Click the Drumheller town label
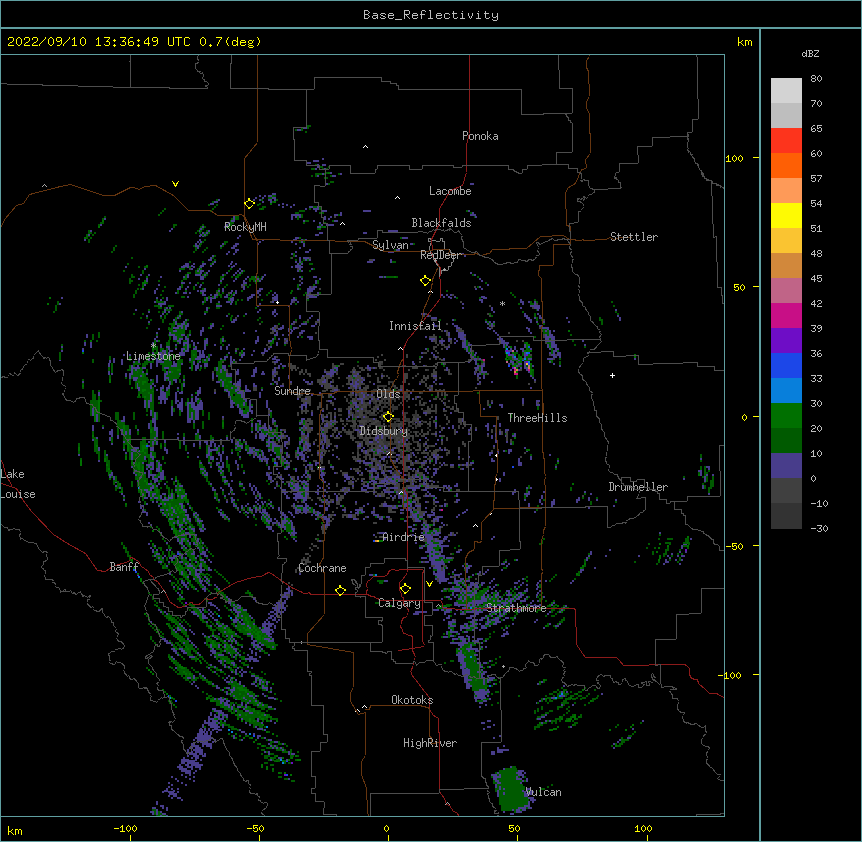Screen dimensions: 862x842 click(x=638, y=487)
